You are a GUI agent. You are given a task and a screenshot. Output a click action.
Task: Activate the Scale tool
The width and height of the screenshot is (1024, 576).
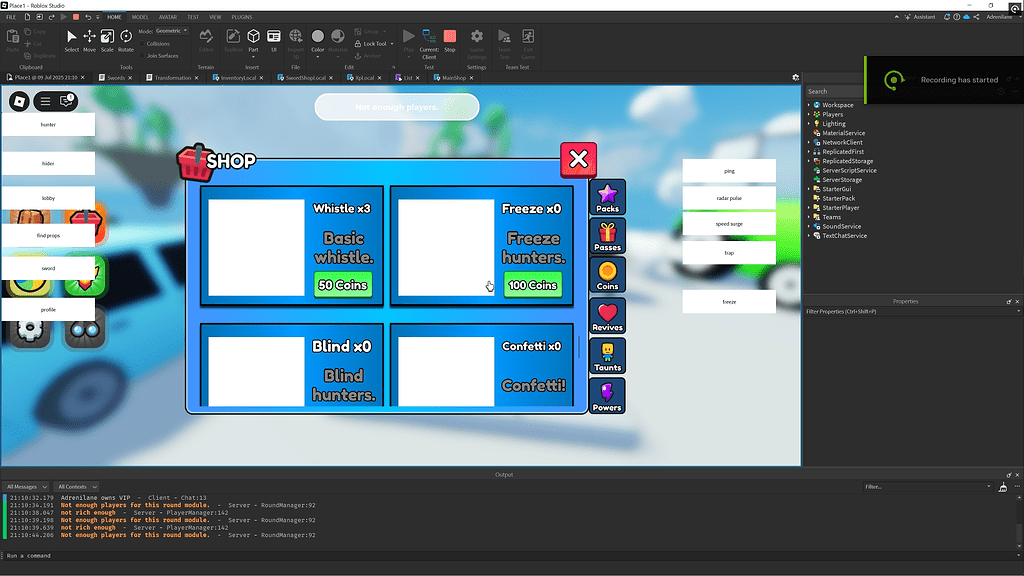coord(107,40)
